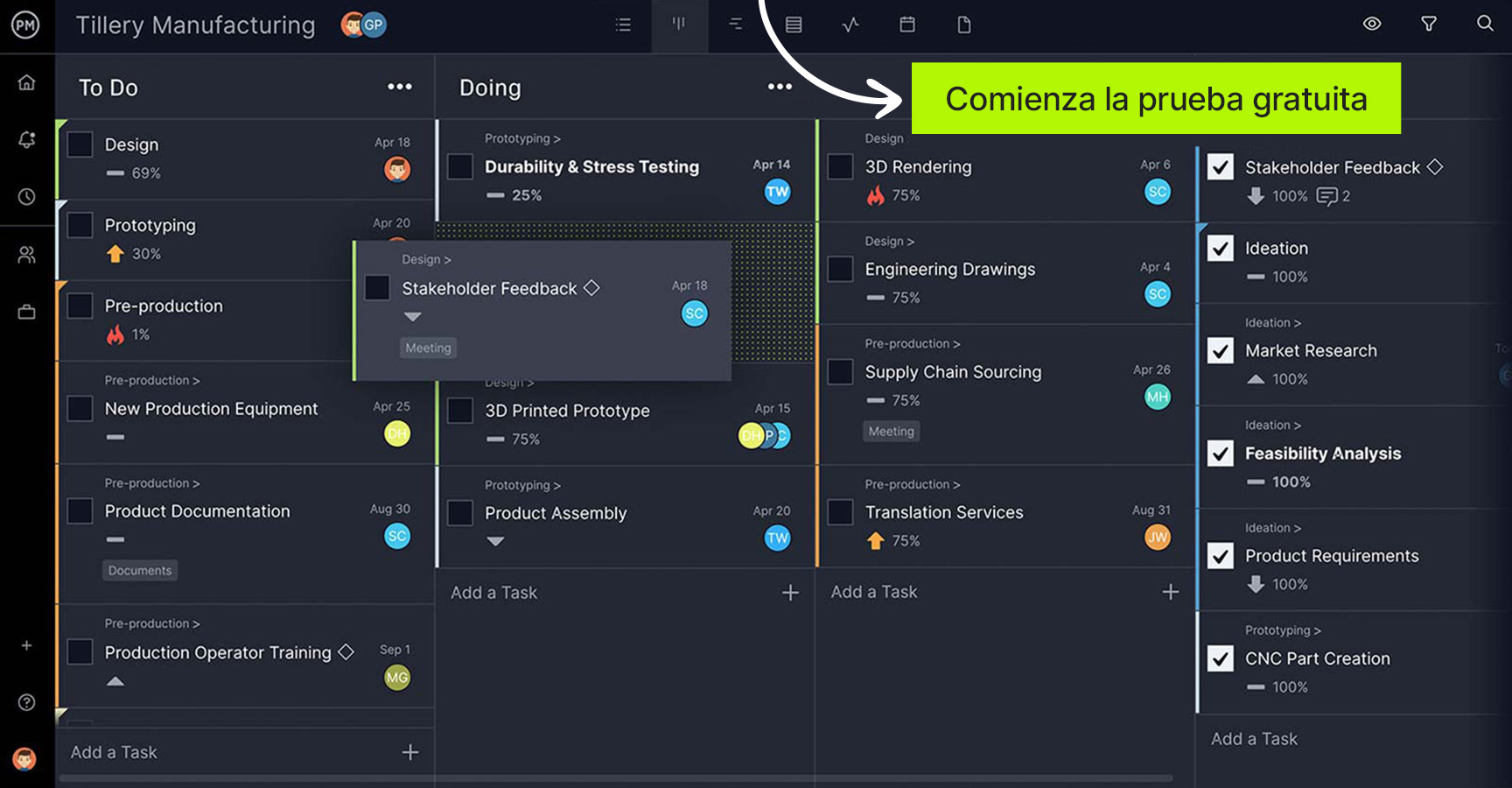Check the Pre-production task checkbox
Viewport: 1512px width, 788px height.
80,306
